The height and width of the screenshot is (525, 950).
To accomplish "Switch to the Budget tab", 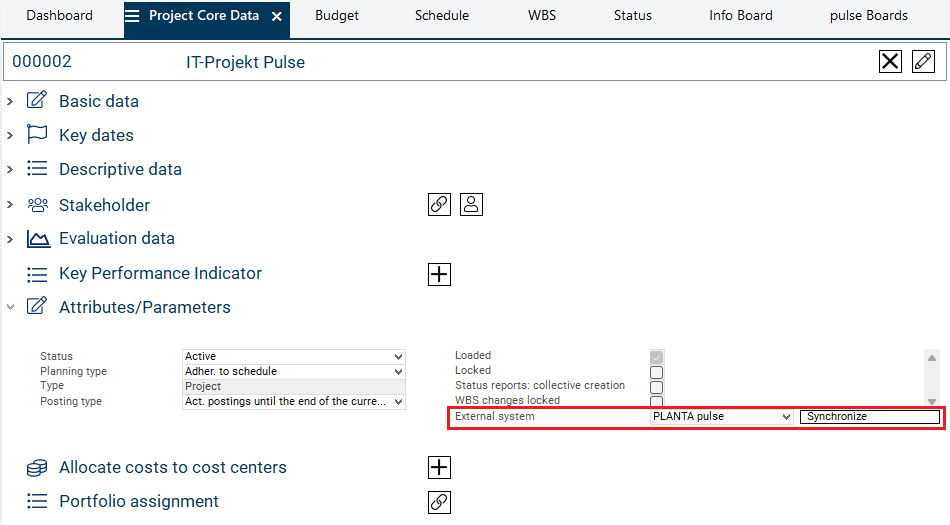I will [x=337, y=16].
